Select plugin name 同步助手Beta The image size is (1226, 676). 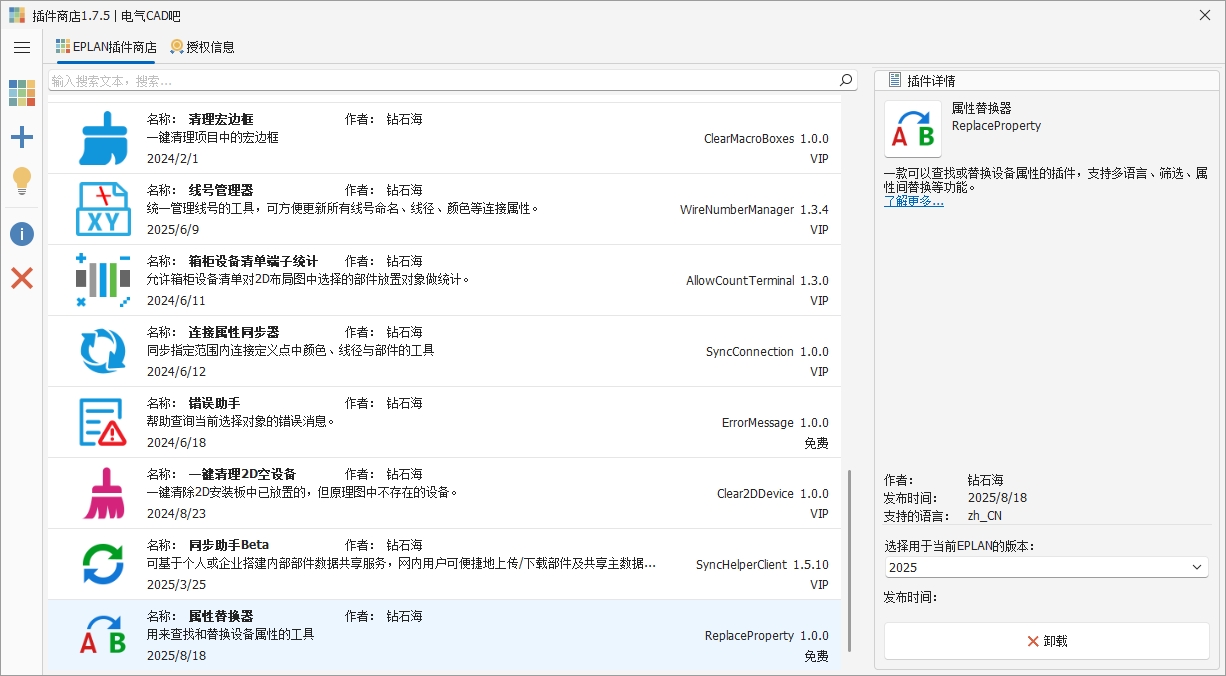point(229,545)
